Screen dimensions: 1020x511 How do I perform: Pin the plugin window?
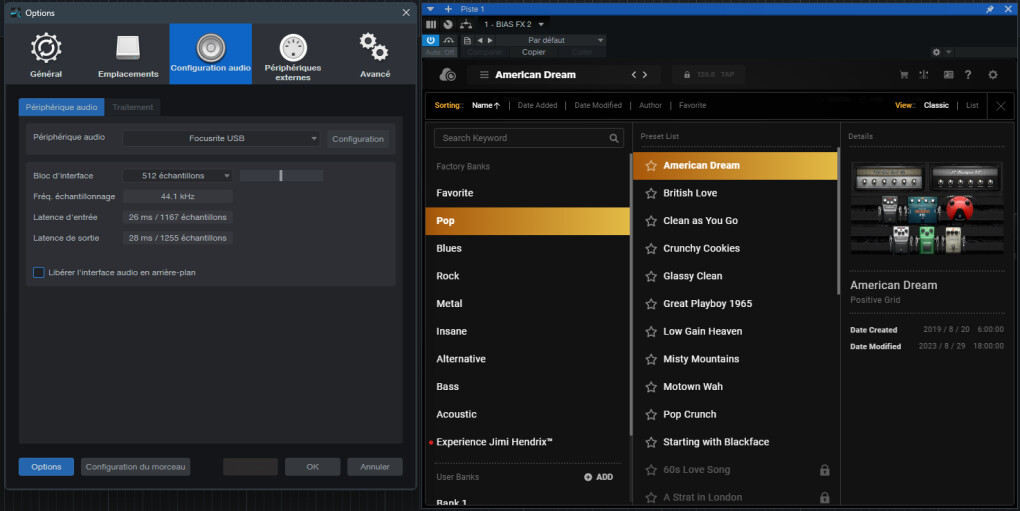(990, 9)
